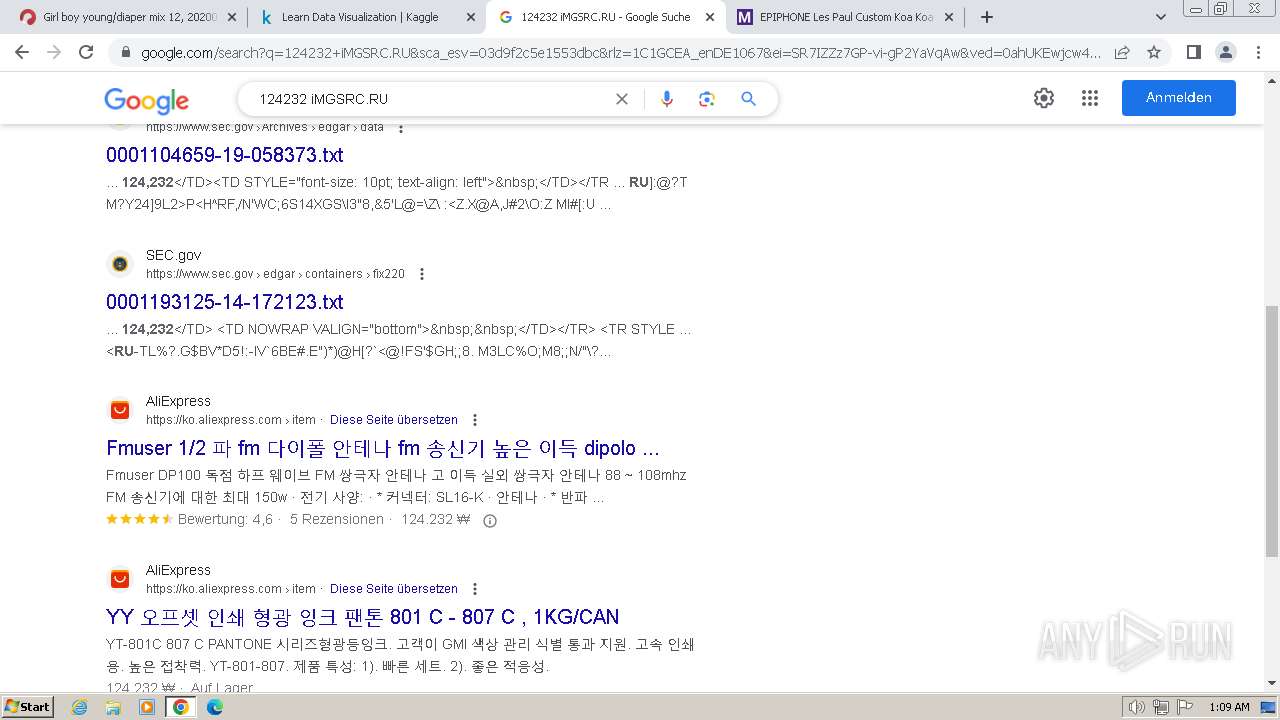Click the SEC.gov site name of fix220 result
The image size is (1280, 720).
point(173,255)
